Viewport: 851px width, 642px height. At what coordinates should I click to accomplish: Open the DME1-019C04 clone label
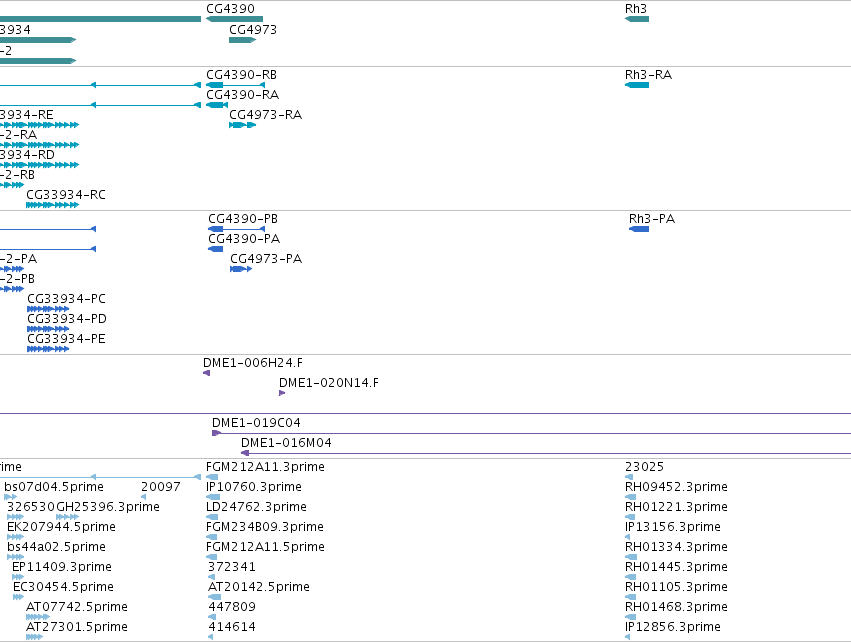click(x=256, y=423)
